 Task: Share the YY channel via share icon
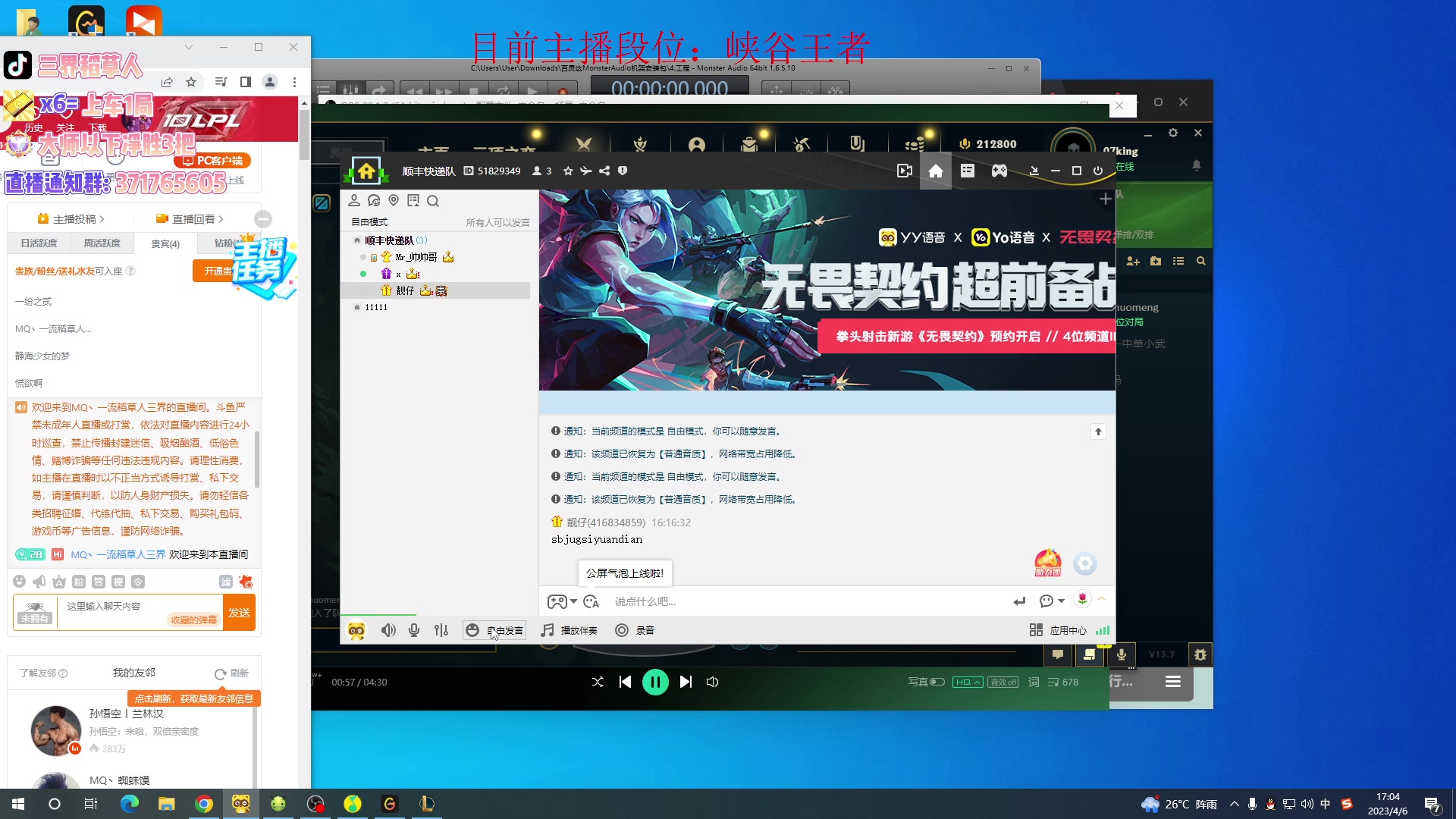point(604,171)
